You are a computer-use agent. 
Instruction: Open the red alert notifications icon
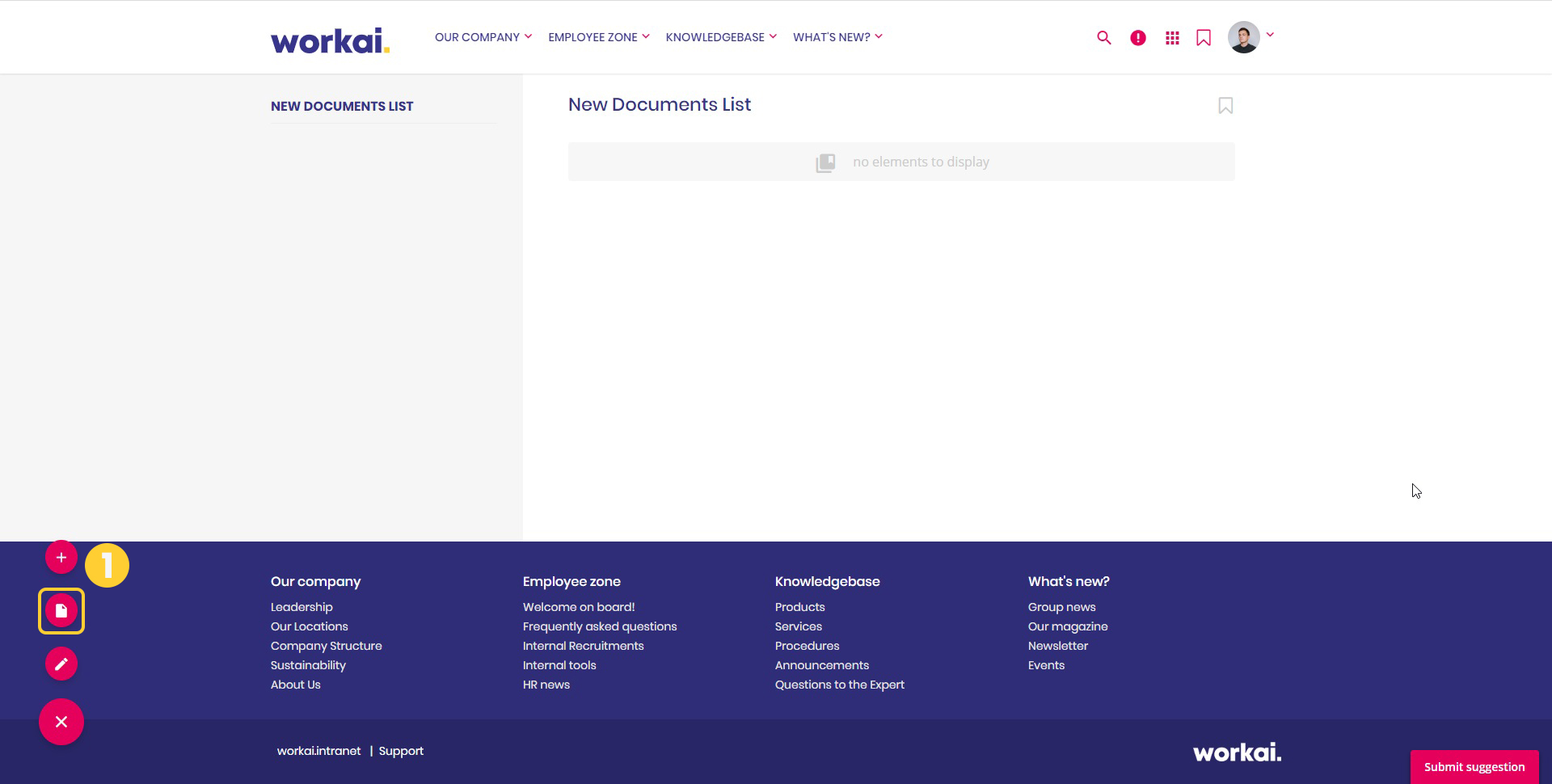point(1138,37)
